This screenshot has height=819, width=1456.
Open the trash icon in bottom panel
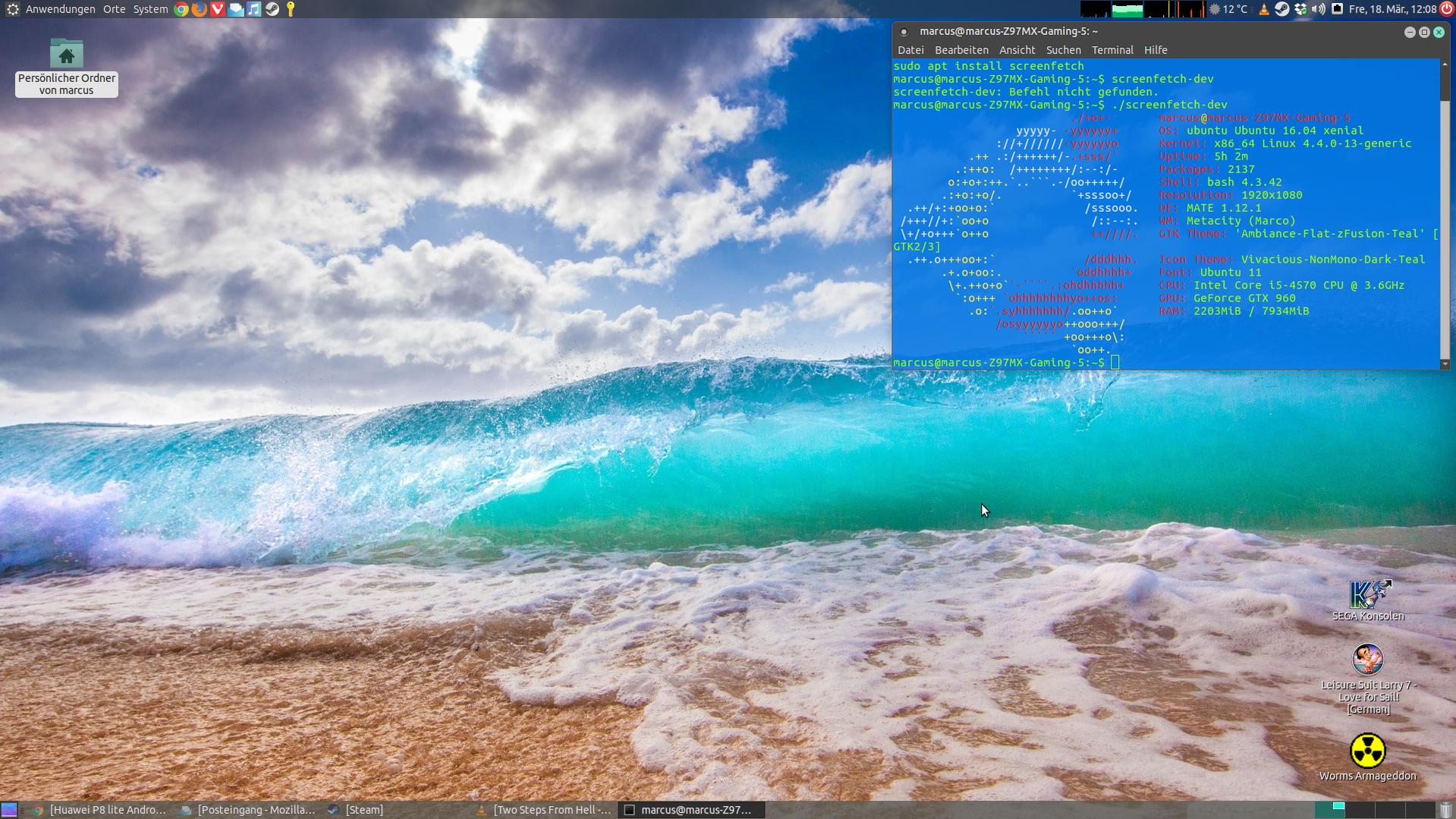pyautogui.click(x=1446, y=810)
